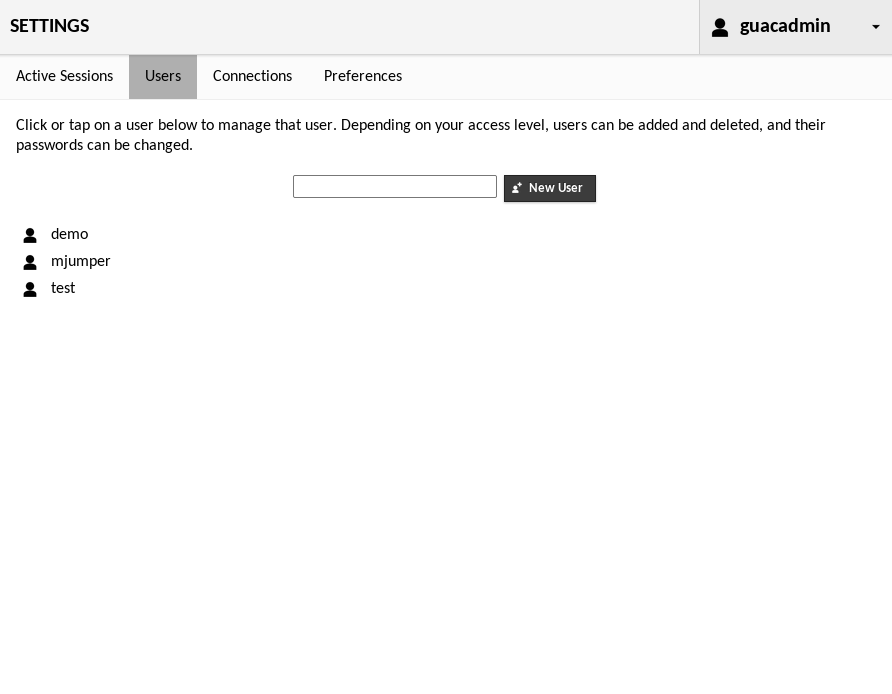Click the person icon beside test

click(30, 289)
